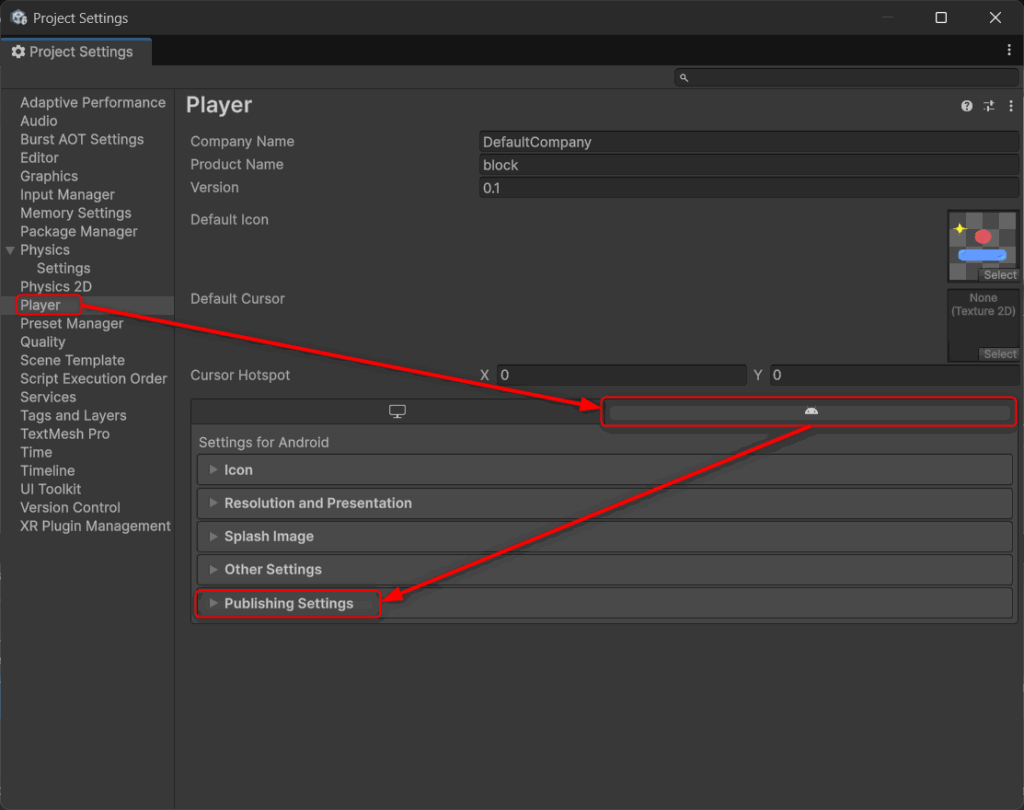The width and height of the screenshot is (1024, 810).
Task: Click the Settings for Android label
Action: [x=263, y=442]
